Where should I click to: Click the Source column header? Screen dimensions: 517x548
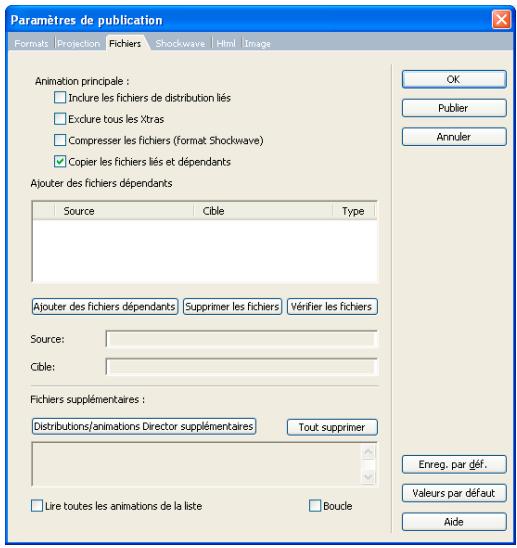pyautogui.click(x=124, y=211)
